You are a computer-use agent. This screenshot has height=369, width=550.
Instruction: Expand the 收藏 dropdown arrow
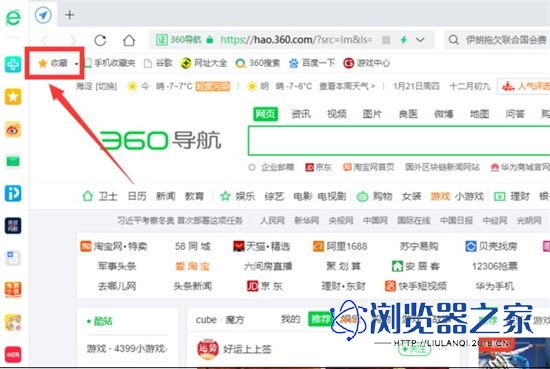point(76,63)
